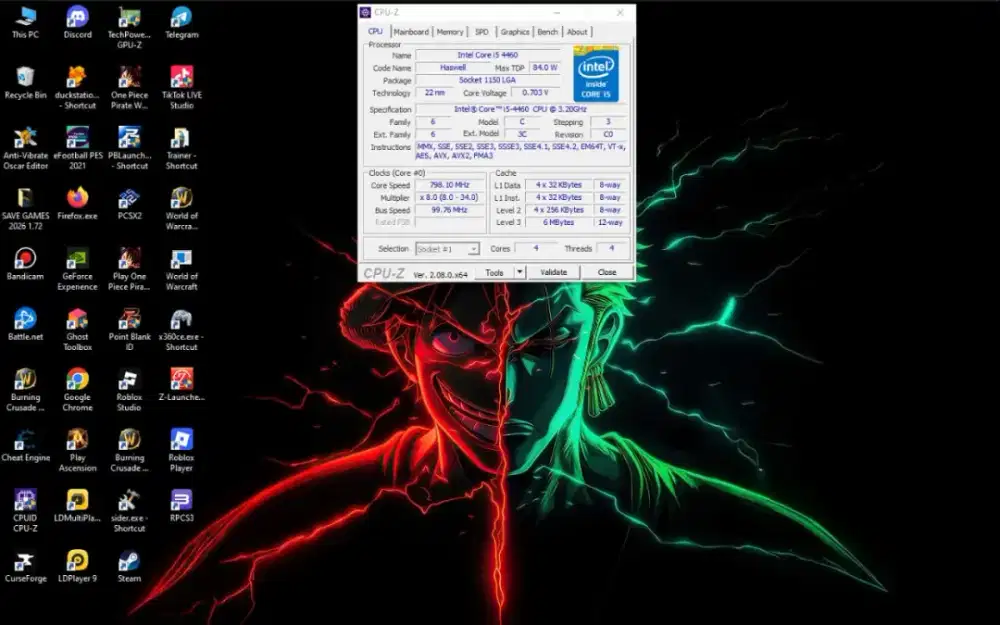Select the Bandicam desktop icon
This screenshot has height=625, width=1000.
(x=25, y=264)
